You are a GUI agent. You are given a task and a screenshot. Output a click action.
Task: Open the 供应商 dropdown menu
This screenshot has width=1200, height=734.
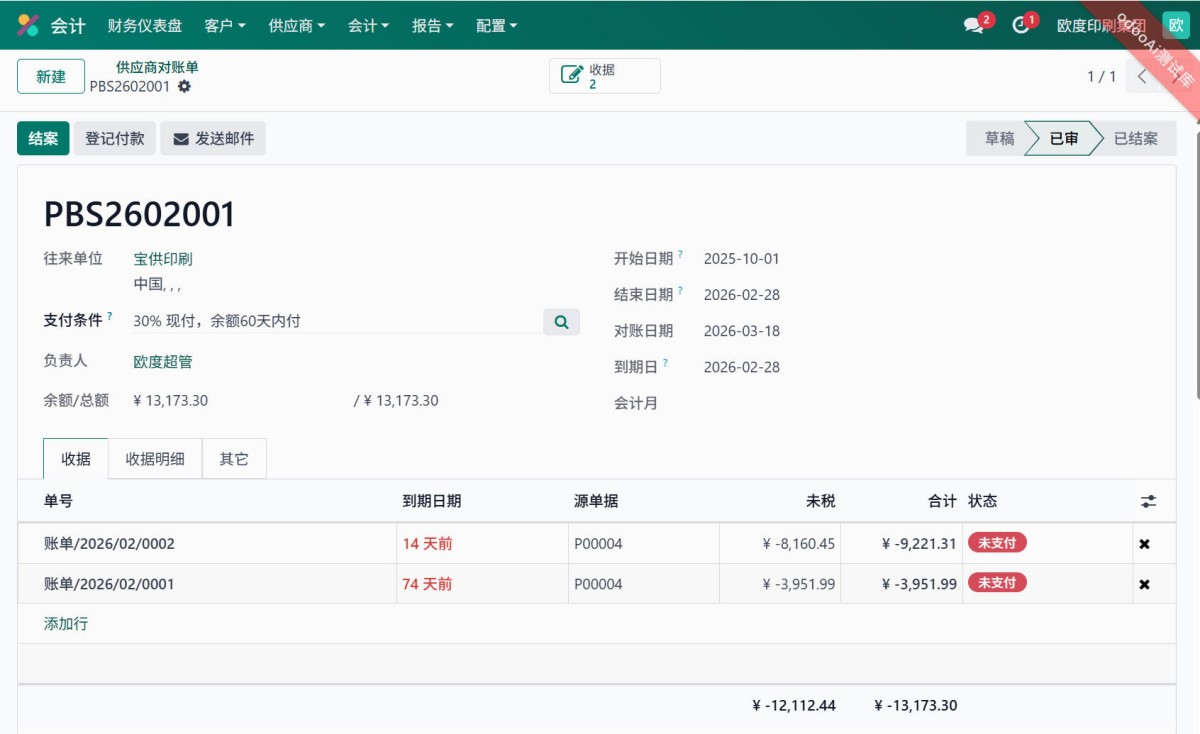click(297, 26)
